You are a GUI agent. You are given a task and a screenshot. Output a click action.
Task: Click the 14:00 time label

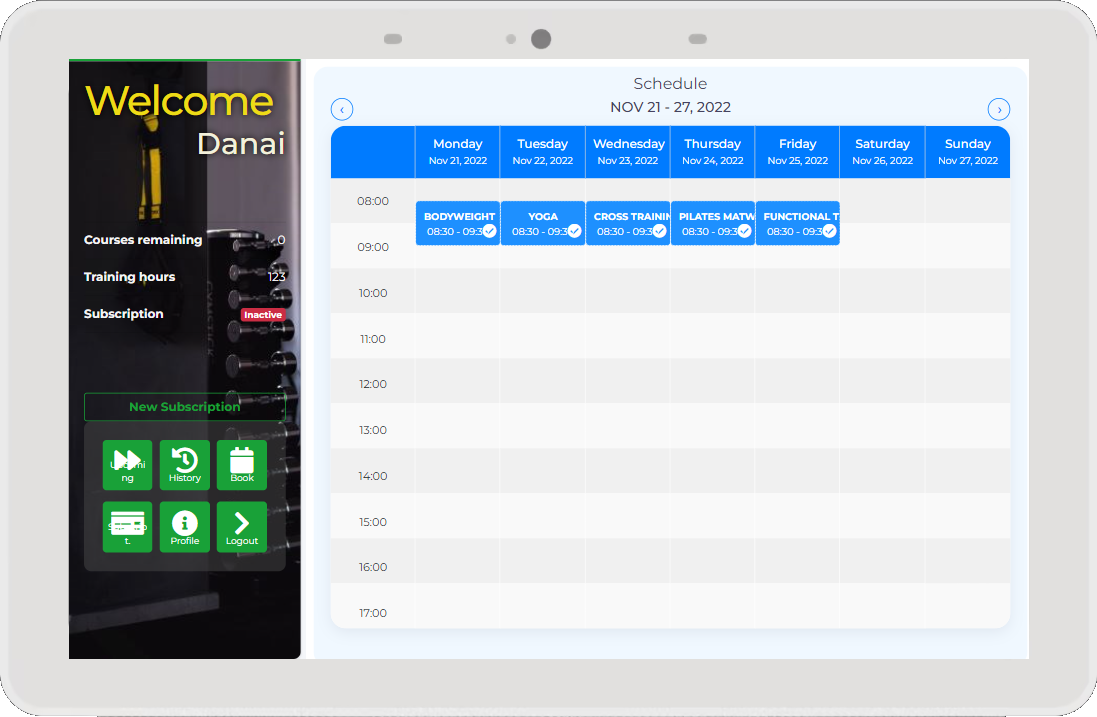[373, 476]
